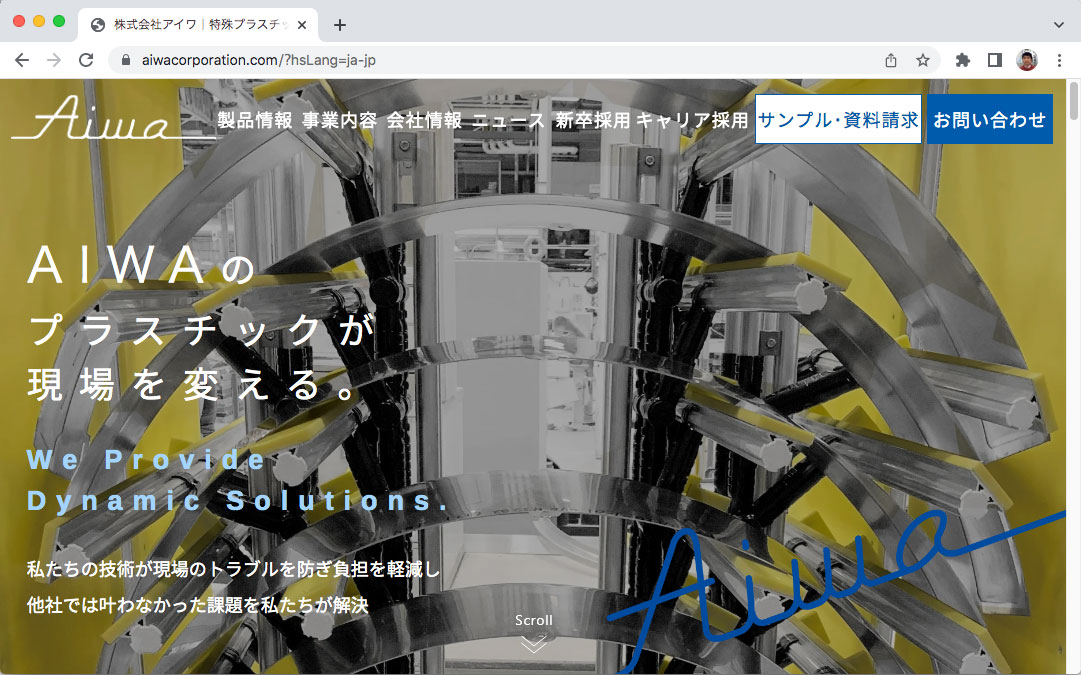Click the share icon in the address bar
Viewport: 1081px width, 675px height.
coord(889,59)
